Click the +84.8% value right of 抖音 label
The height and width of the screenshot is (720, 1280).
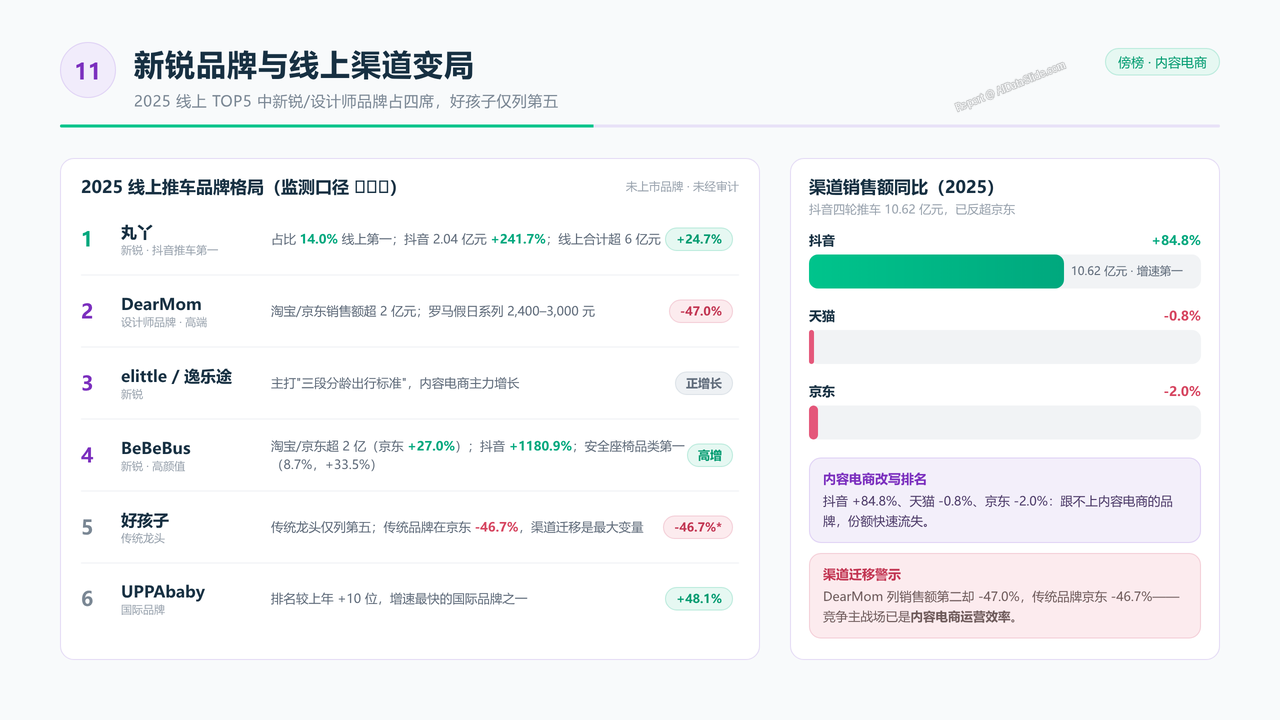tap(1176, 240)
